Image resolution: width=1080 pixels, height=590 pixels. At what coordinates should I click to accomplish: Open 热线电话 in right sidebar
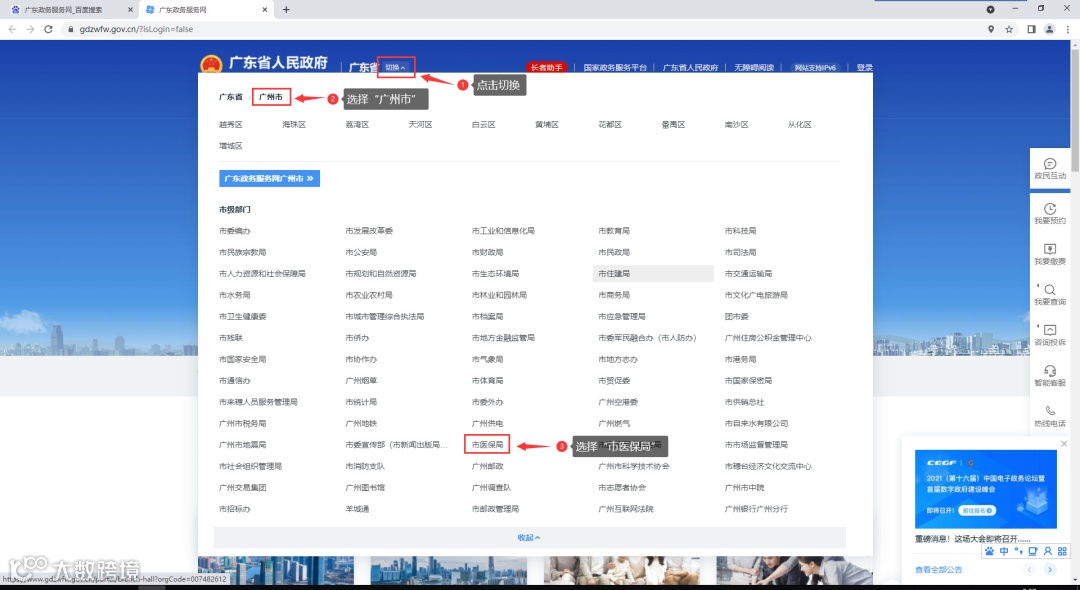pos(1050,417)
